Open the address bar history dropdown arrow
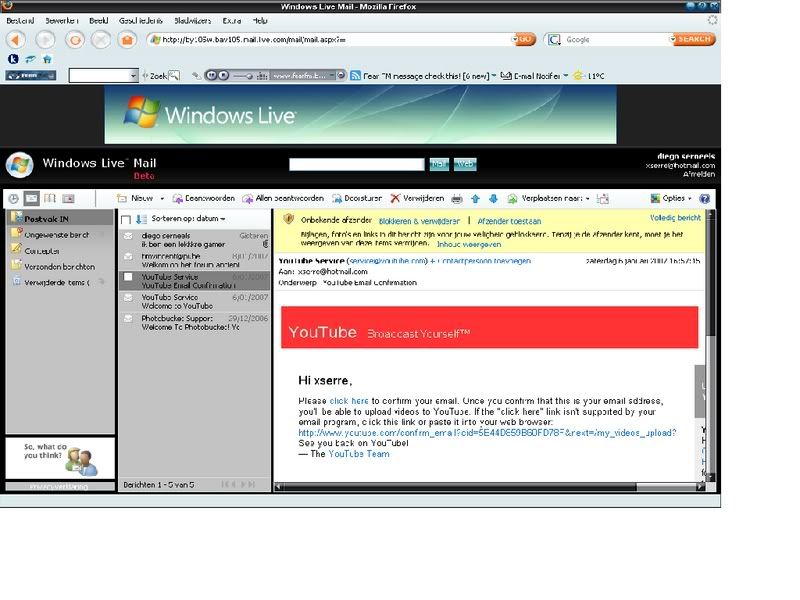The width and height of the screenshot is (800, 600). 515,39
